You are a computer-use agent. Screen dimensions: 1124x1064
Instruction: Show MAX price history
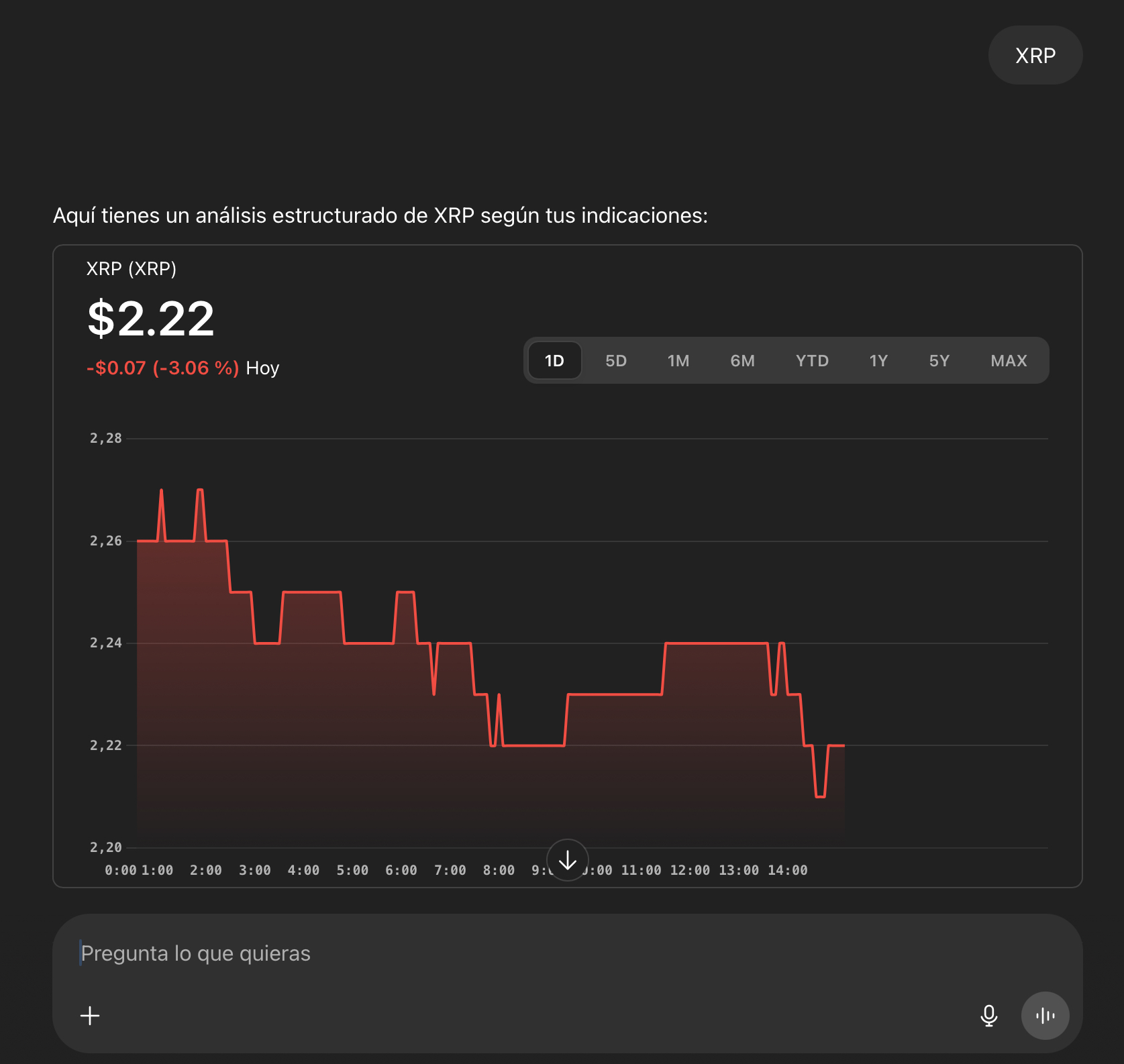pos(1008,360)
